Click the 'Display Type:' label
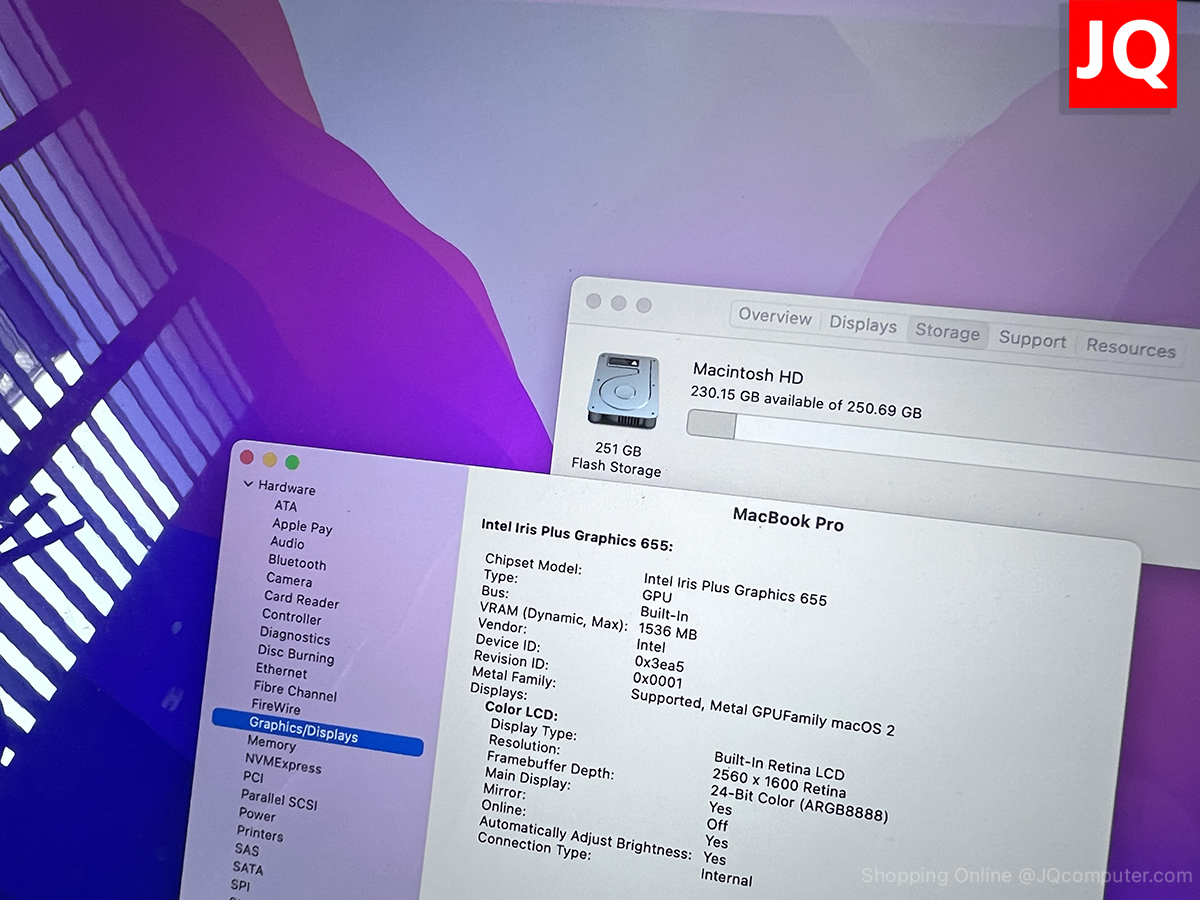The image size is (1200, 900). coord(533,731)
